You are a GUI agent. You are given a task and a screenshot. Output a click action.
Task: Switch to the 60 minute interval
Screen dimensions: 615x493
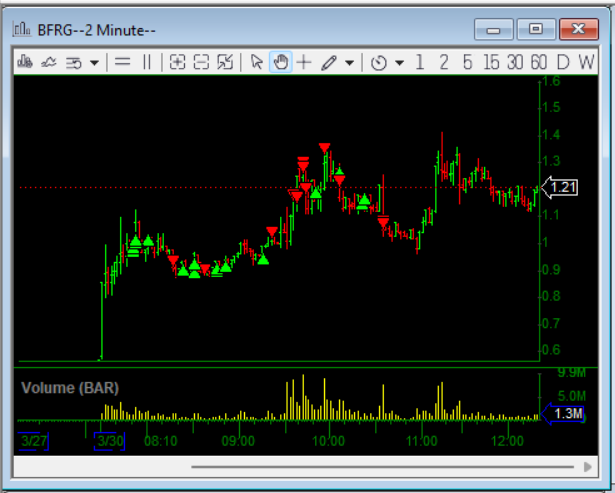point(539,62)
